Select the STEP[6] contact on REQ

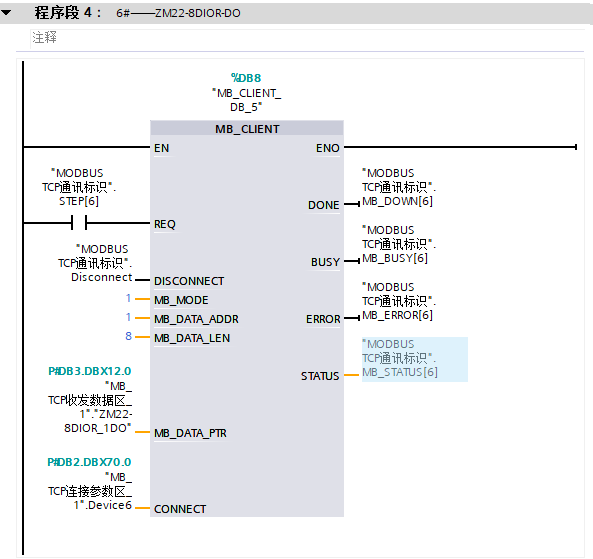point(79,223)
